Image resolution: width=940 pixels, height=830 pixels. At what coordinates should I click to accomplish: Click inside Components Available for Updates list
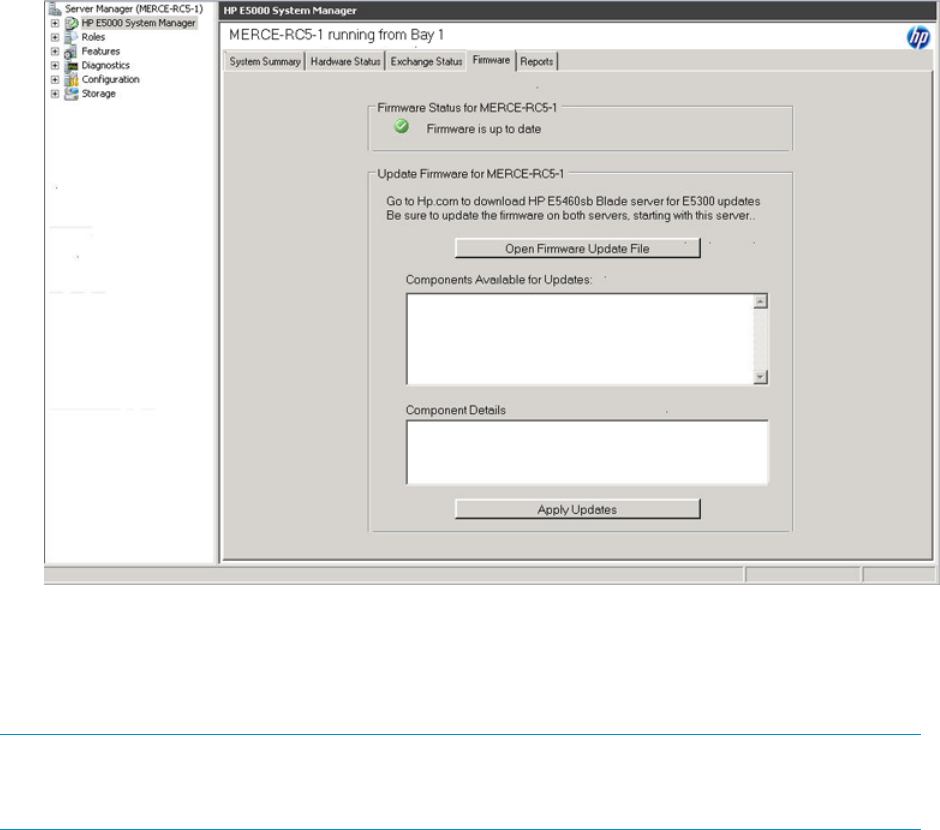pos(580,339)
